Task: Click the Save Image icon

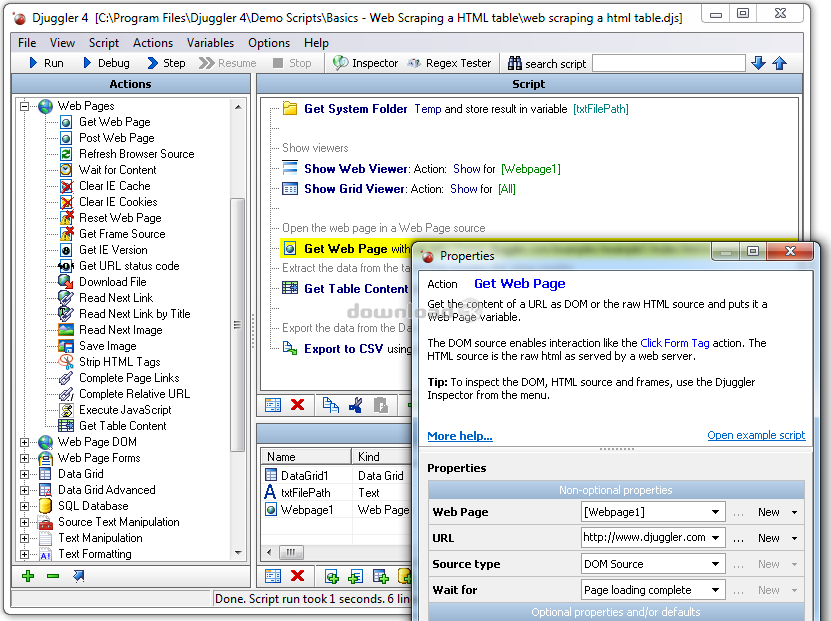Action: tap(66, 346)
